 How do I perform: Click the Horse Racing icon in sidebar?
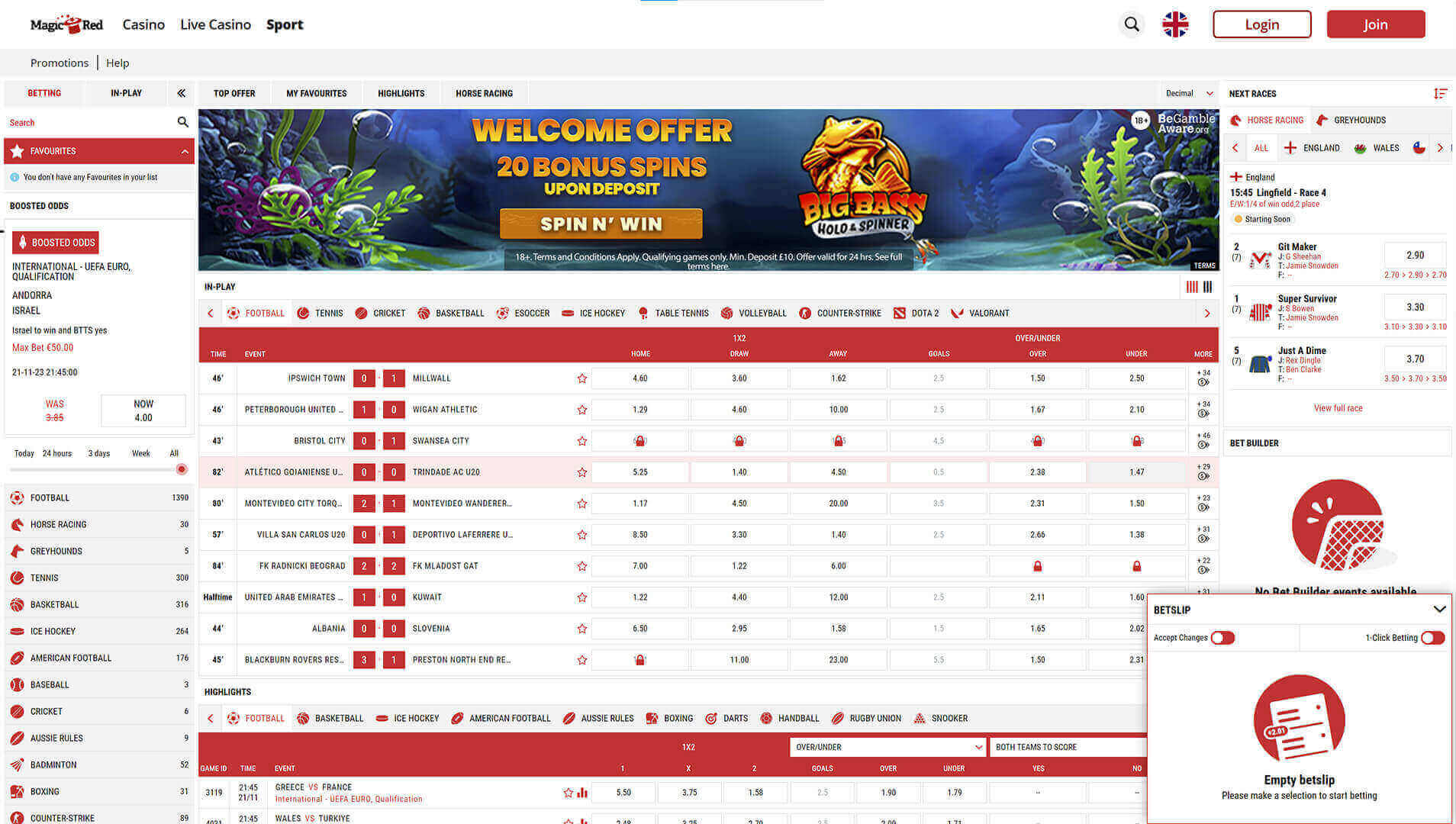[x=17, y=524]
